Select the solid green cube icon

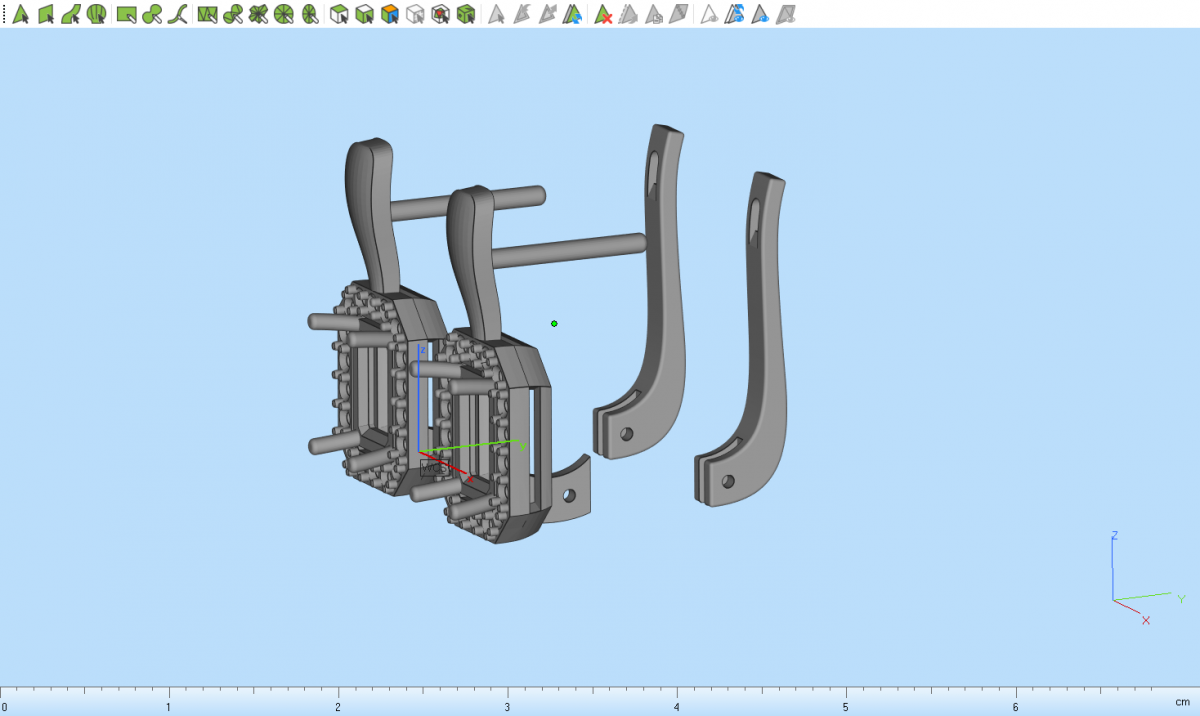(x=465, y=15)
